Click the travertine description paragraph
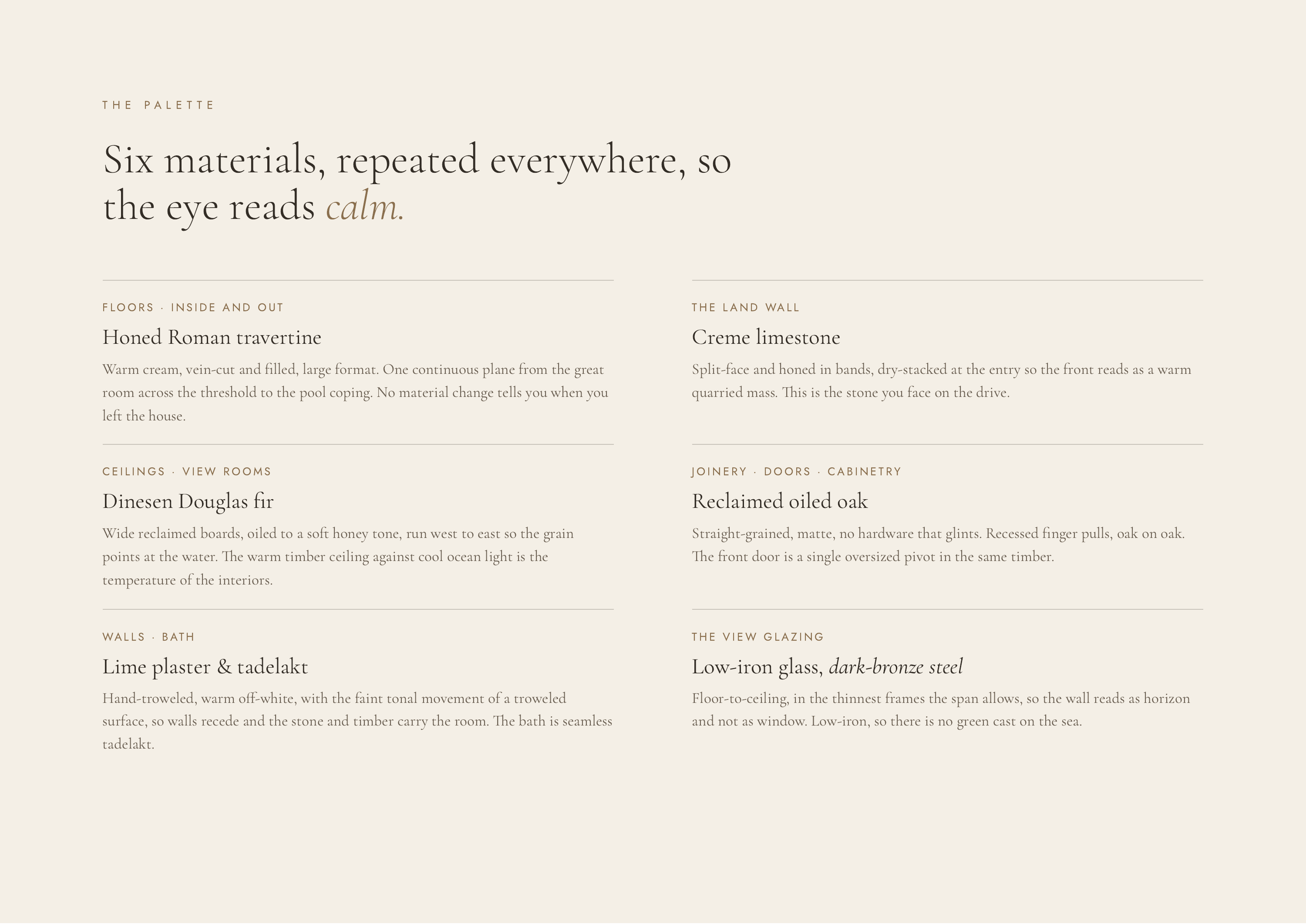This screenshot has width=1306, height=924. [356, 393]
